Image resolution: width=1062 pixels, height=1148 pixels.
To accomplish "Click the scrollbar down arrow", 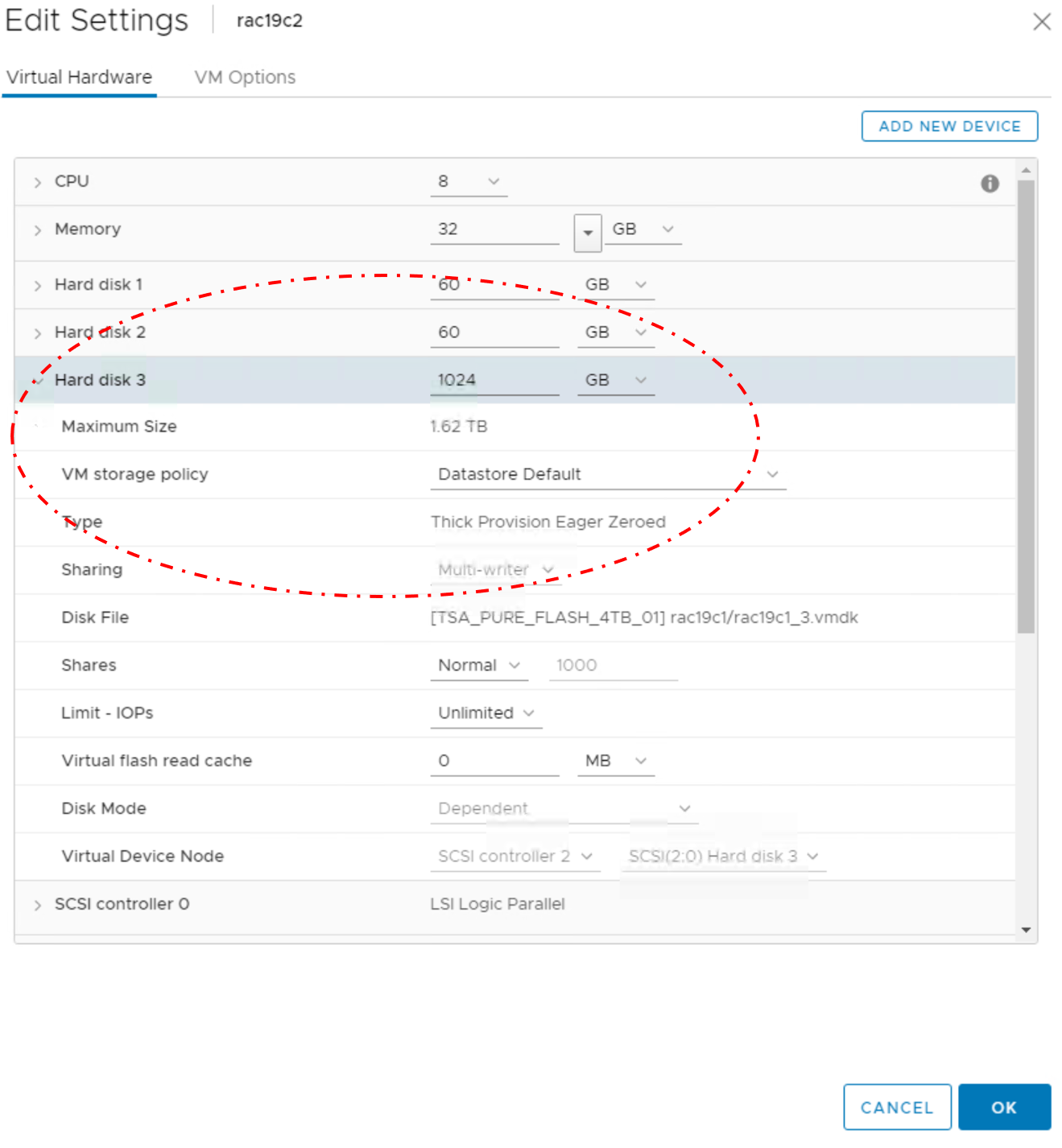I will click(x=1026, y=930).
